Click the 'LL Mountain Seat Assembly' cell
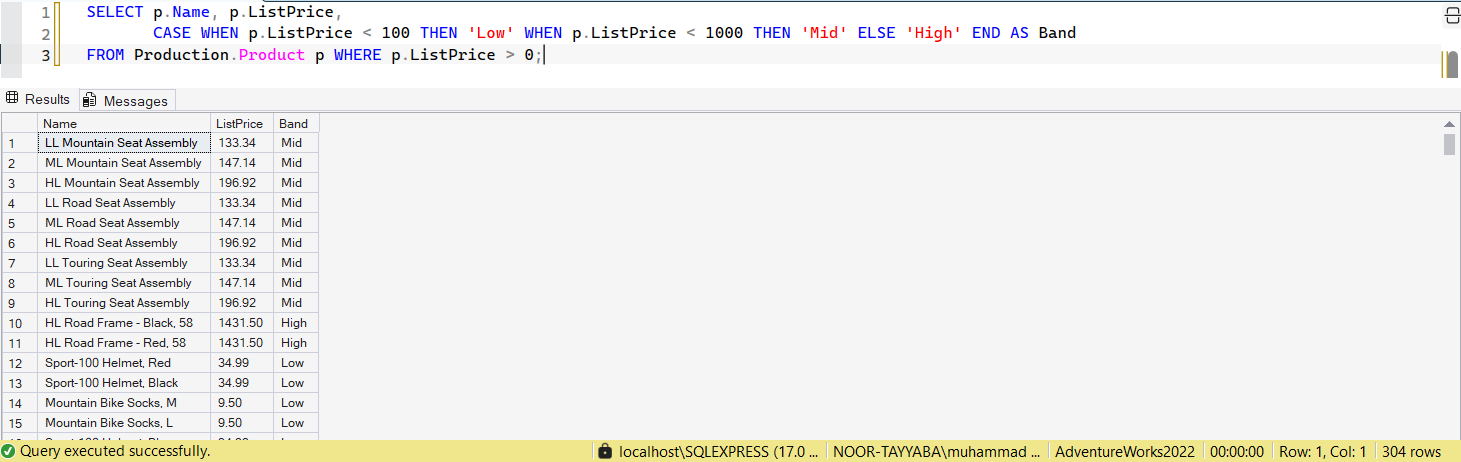Screen dimensions: 1461x462 124,143
